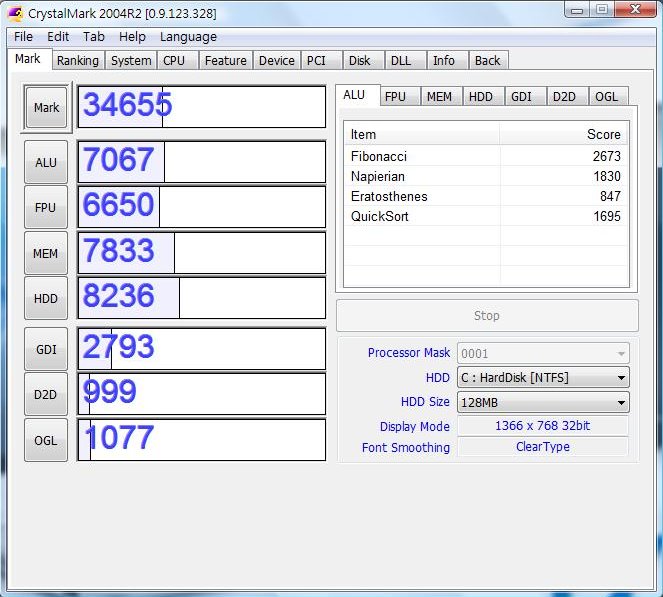Click the CrystalMark app icon in title bar
This screenshot has height=597, width=663.
pyautogui.click(x=16, y=14)
